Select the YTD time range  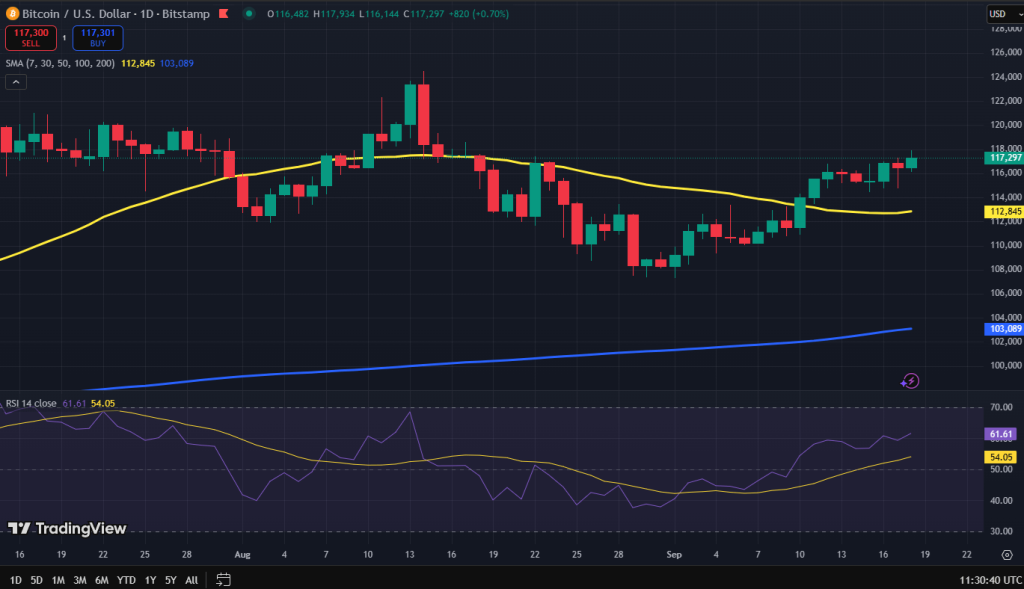[x=126, y=580]
